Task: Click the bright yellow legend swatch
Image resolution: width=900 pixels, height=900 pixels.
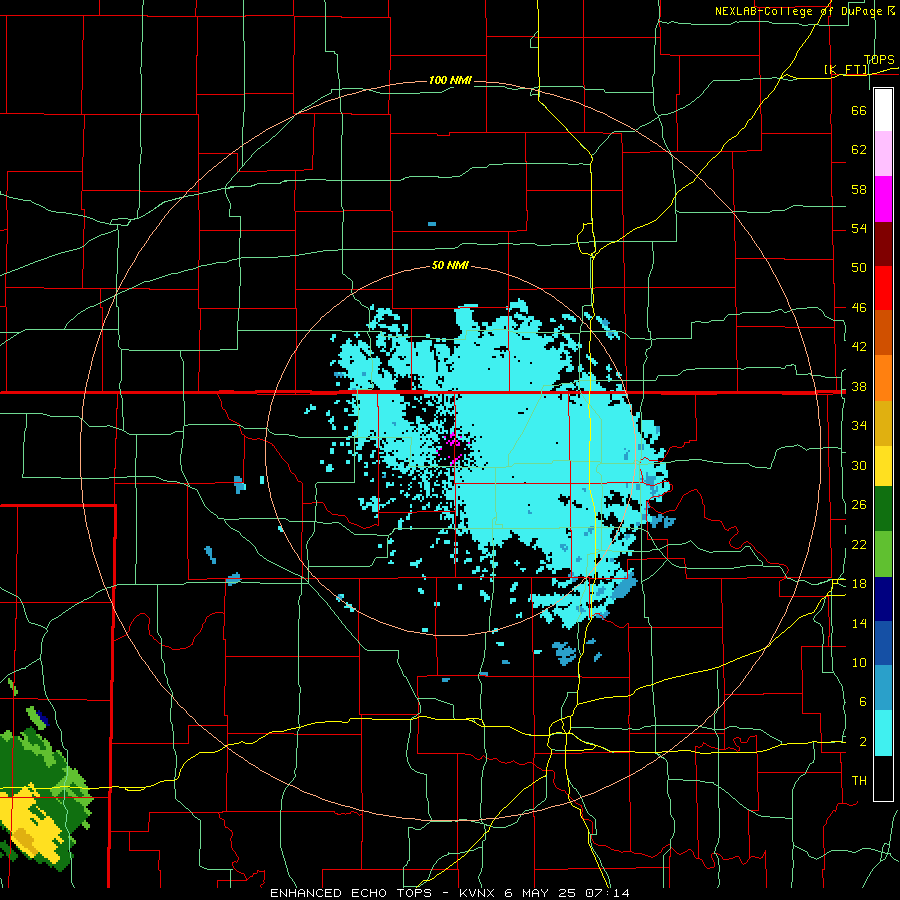Action: (x=883, y=466)
